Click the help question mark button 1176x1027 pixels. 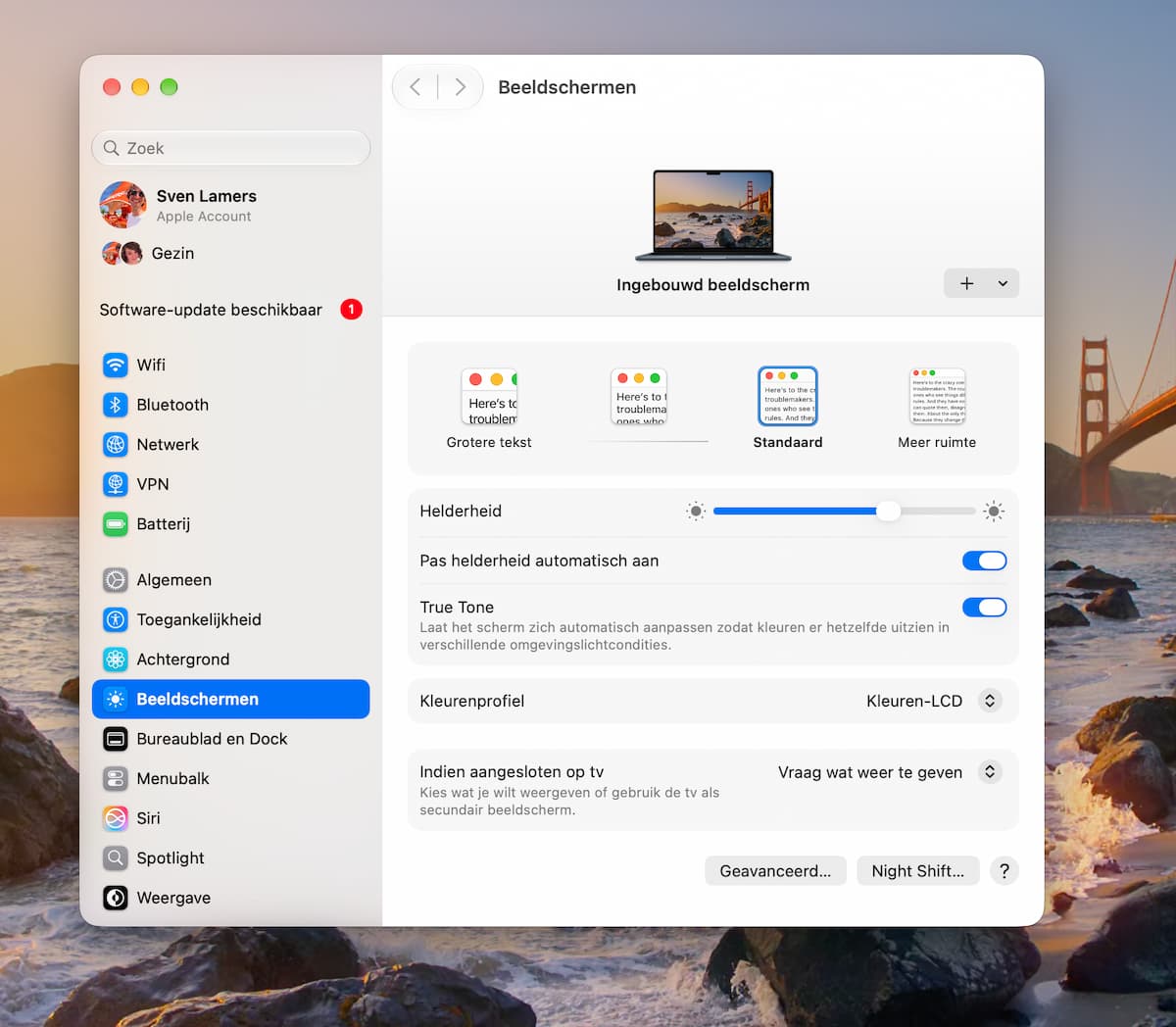[x=1004, y=871]
